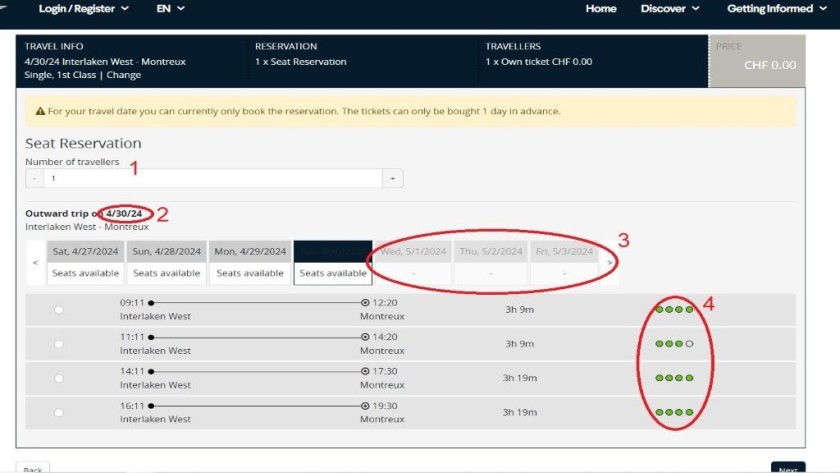Select the Wed, 5/1/2024 date tab
Viewport: 840px width, 473px height.
point(413,262)
